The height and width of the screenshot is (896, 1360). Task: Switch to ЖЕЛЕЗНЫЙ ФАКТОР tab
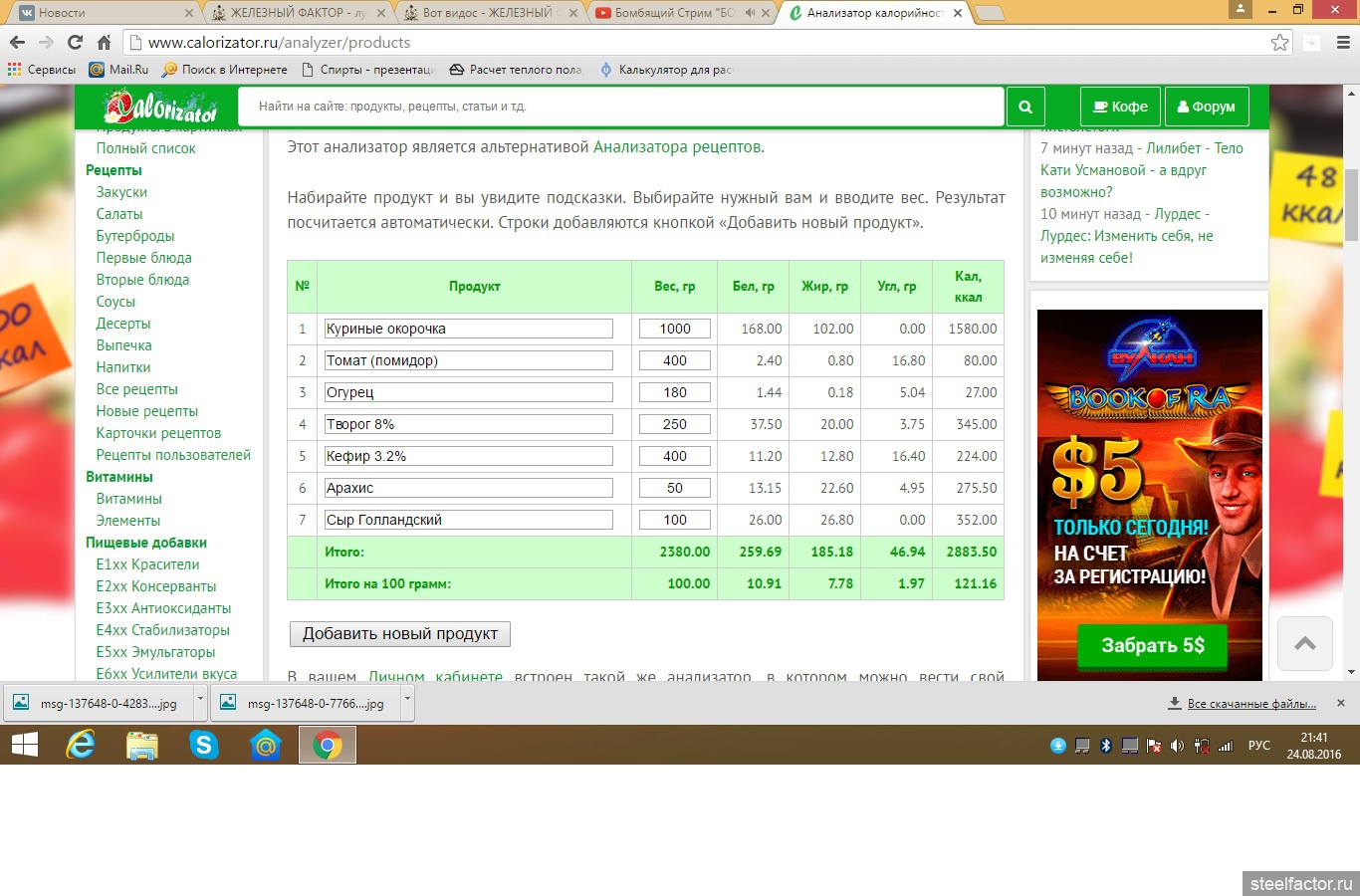299,13
